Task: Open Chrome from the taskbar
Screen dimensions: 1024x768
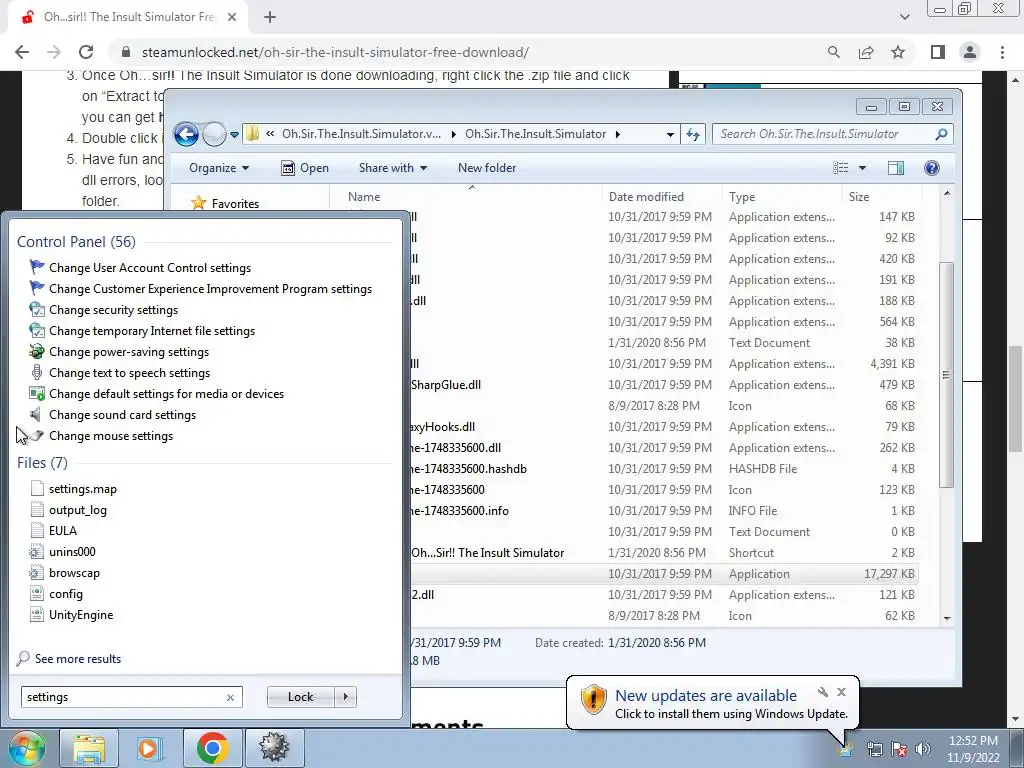Action: [212, 748]
